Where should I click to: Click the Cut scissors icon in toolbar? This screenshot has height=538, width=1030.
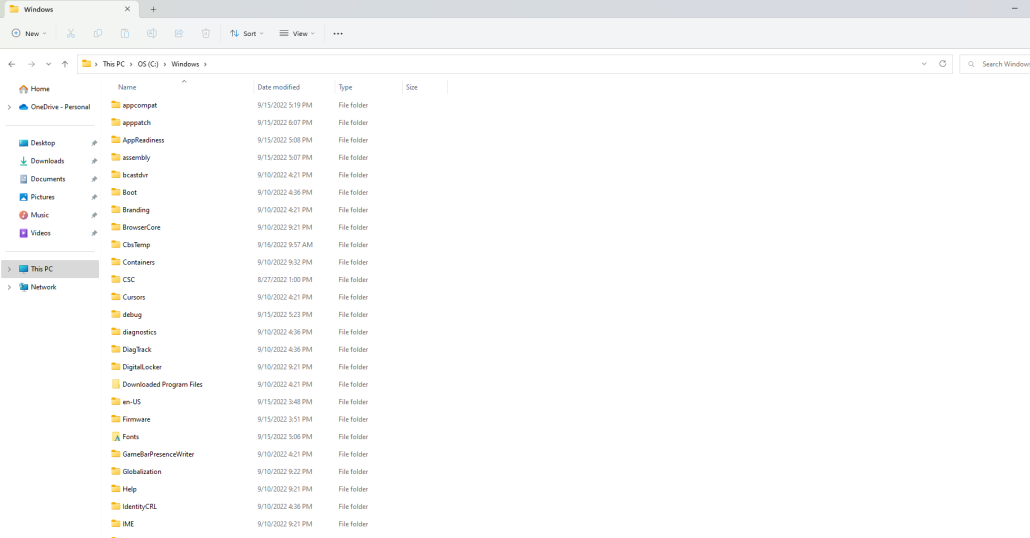[x=71, y=34]
